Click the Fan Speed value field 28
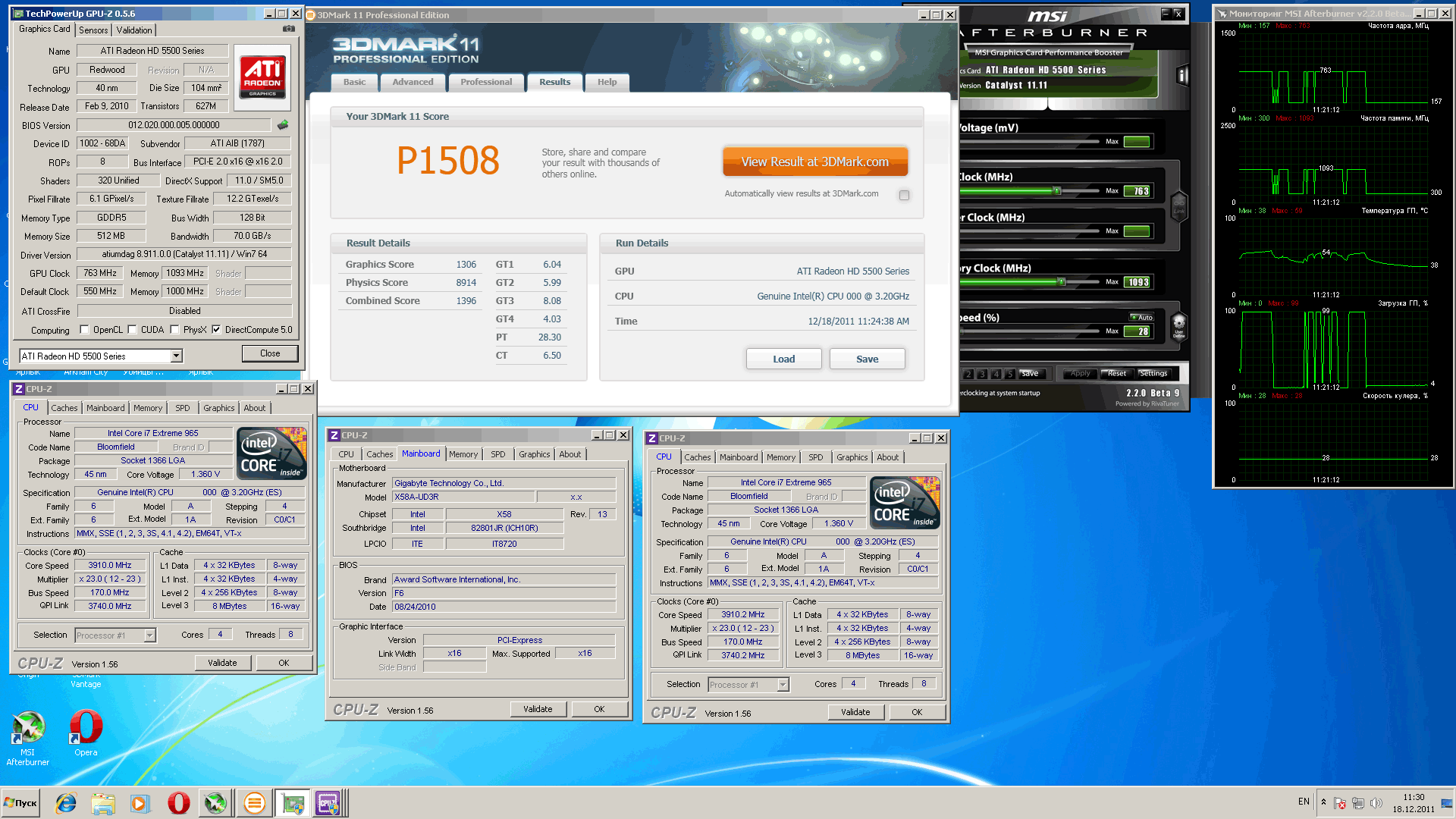 (x=1137, y=331)
